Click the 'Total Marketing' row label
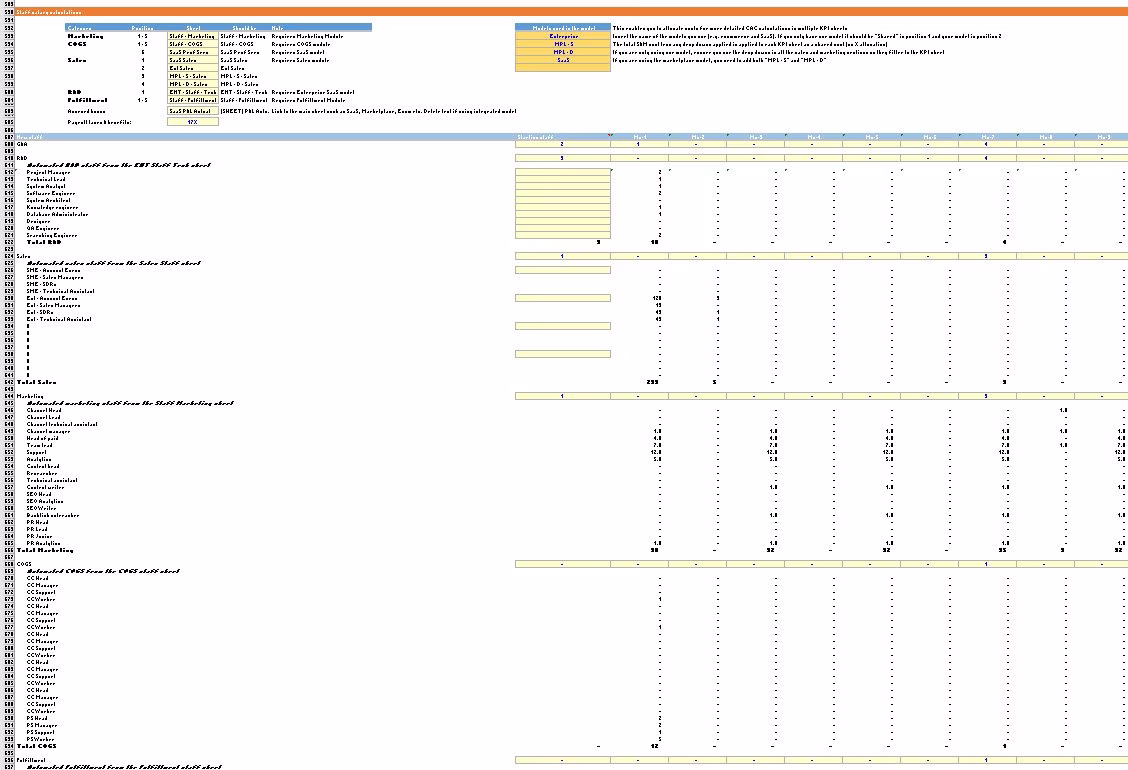The height and width of the screenshot is (770, 1128). [x=45, y=550]
